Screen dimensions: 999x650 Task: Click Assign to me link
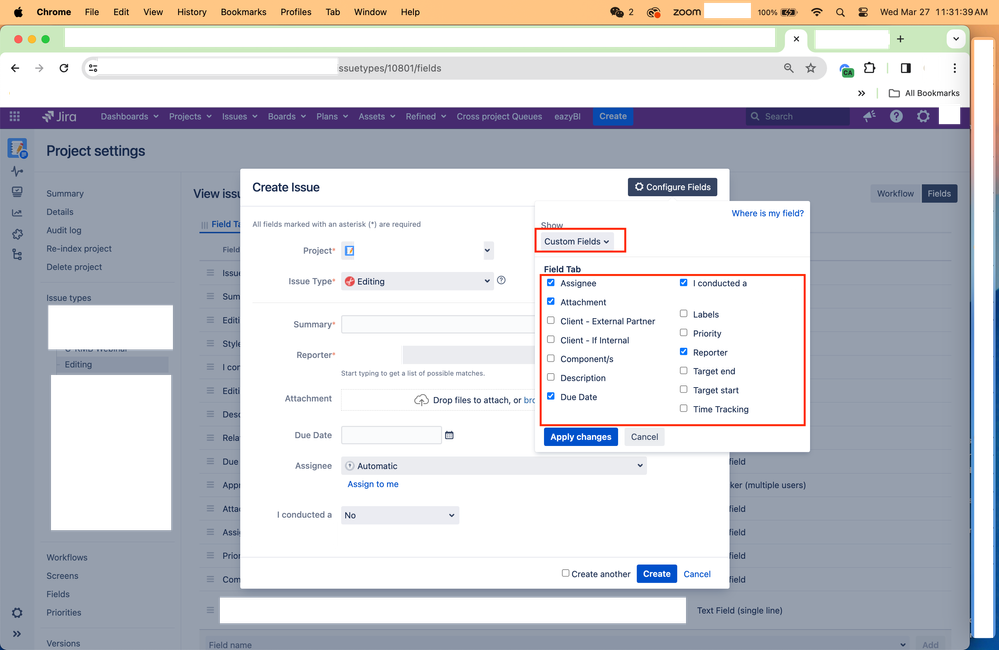[x=373, y=484]
